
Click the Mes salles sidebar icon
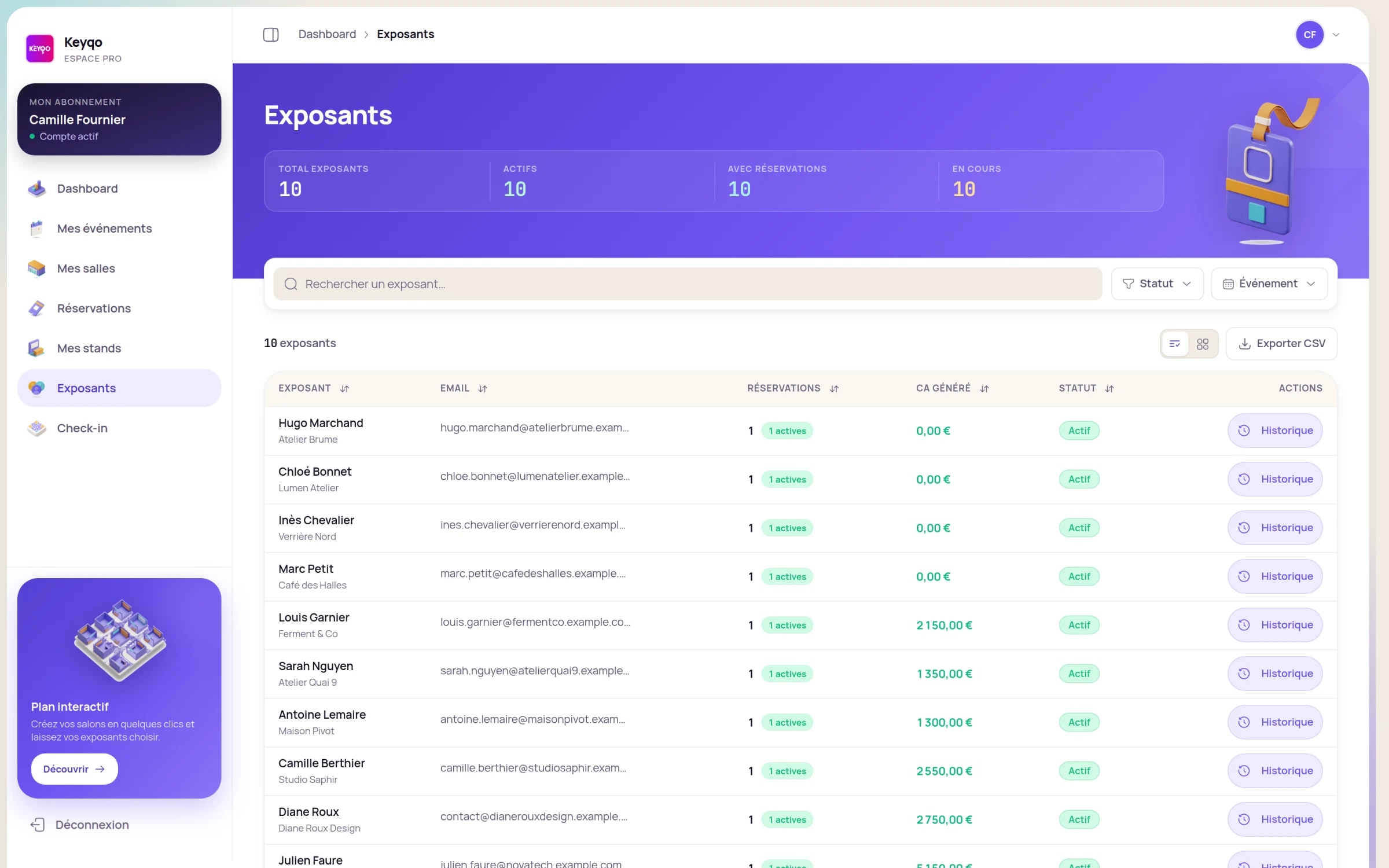coord(36,269)
